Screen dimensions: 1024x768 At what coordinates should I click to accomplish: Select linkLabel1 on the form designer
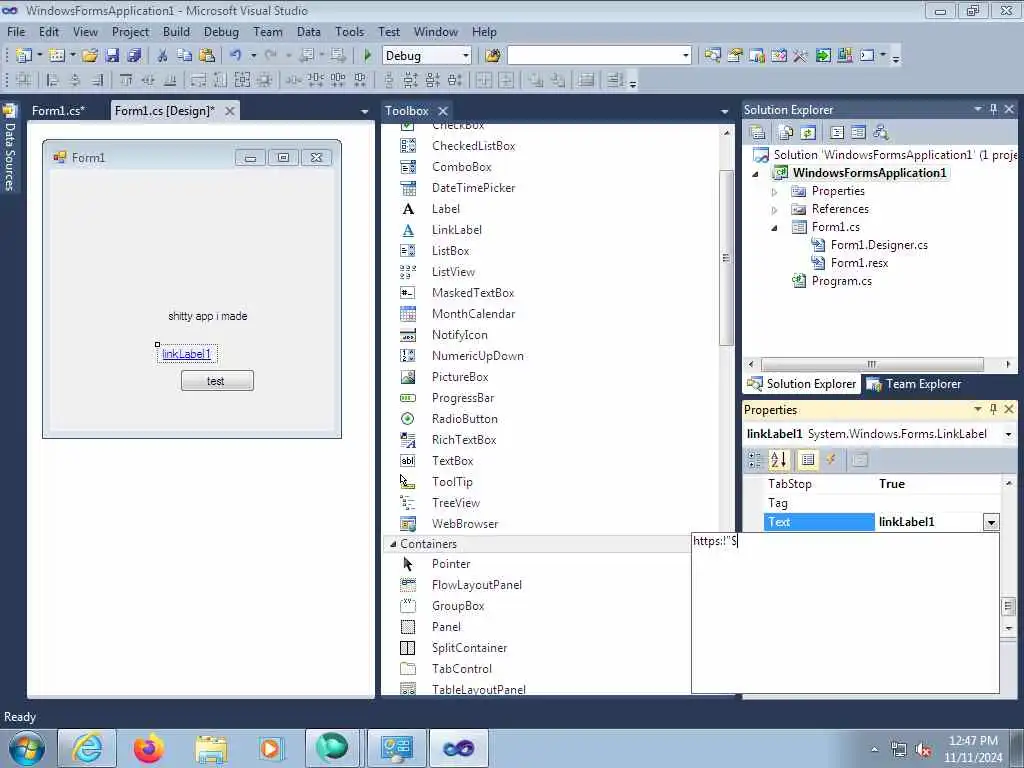(187, 354)
